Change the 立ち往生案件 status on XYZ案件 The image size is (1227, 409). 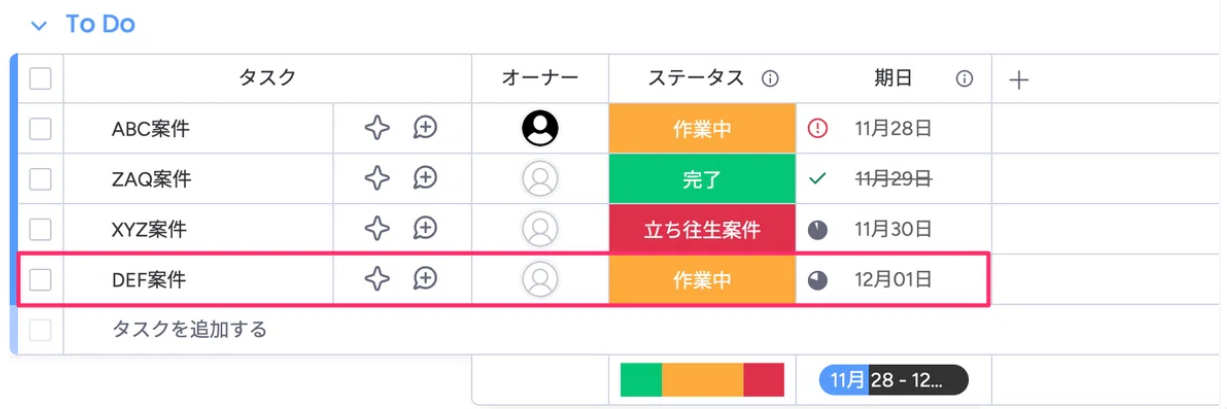[x=702, y=229]
